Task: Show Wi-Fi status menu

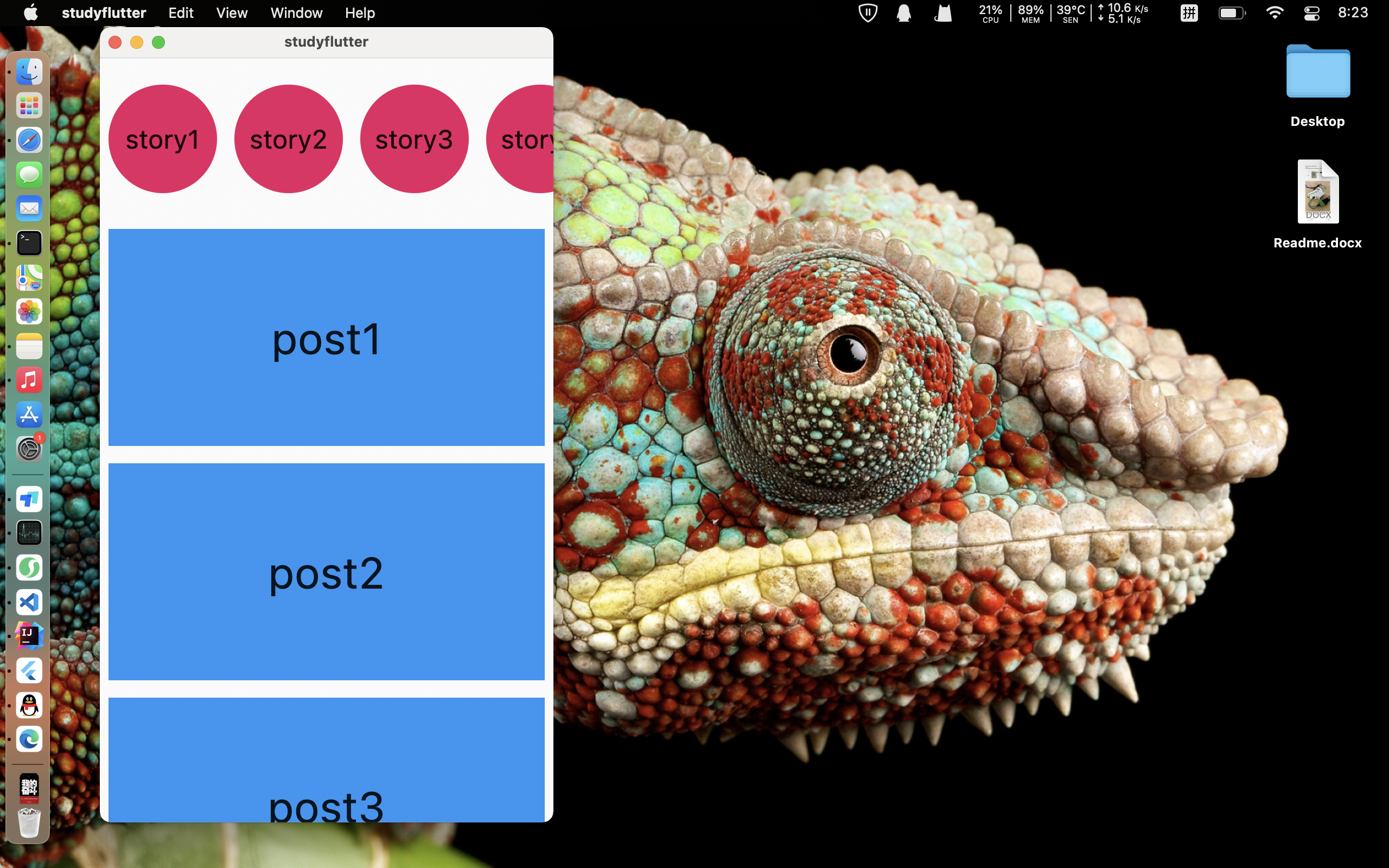Action: click(1274, 12)
